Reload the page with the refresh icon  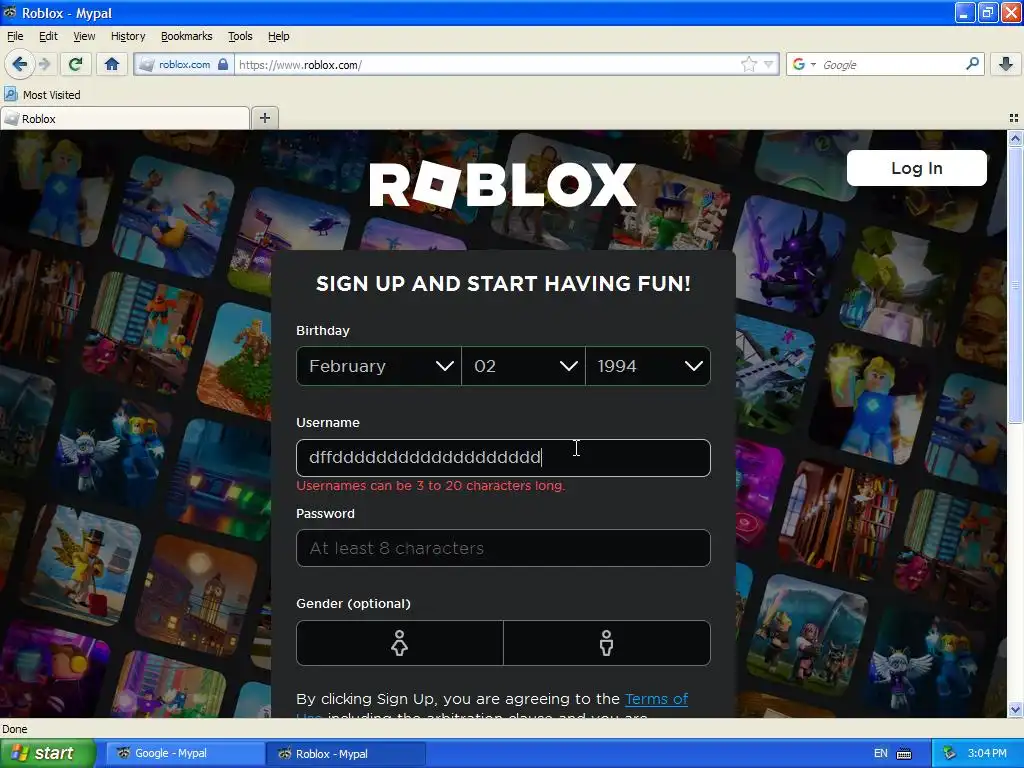coord(76,64)
